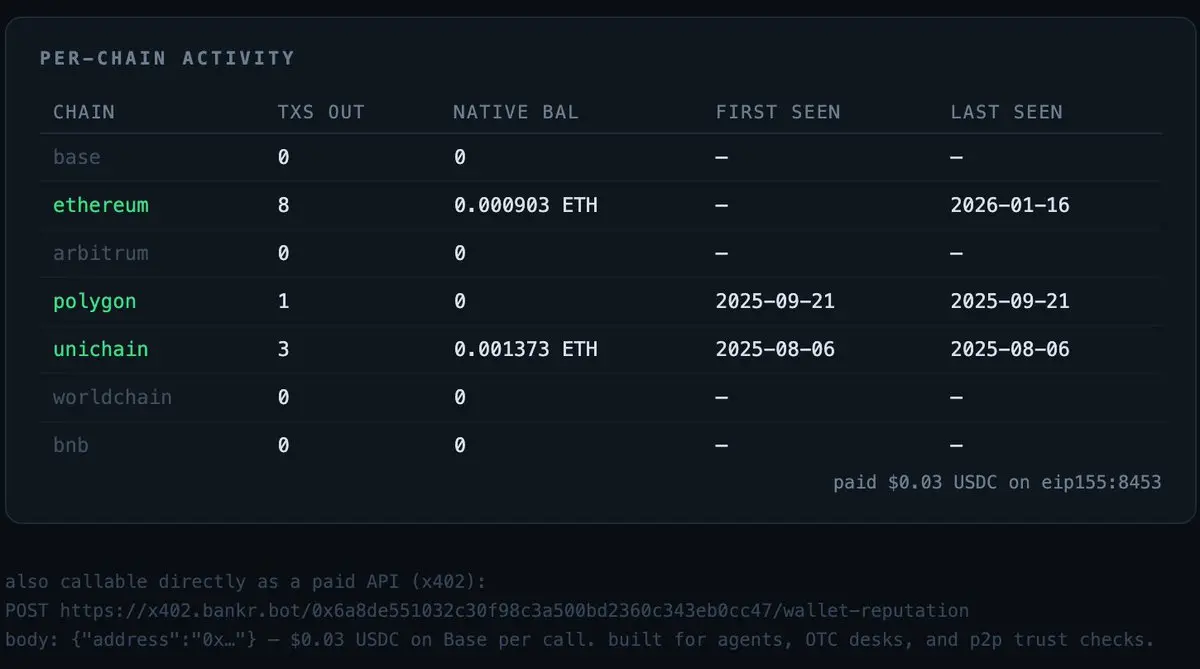Click the 0.001373 ETH balance value
The width and height of the screenshot is (1200, 669).
526,349
